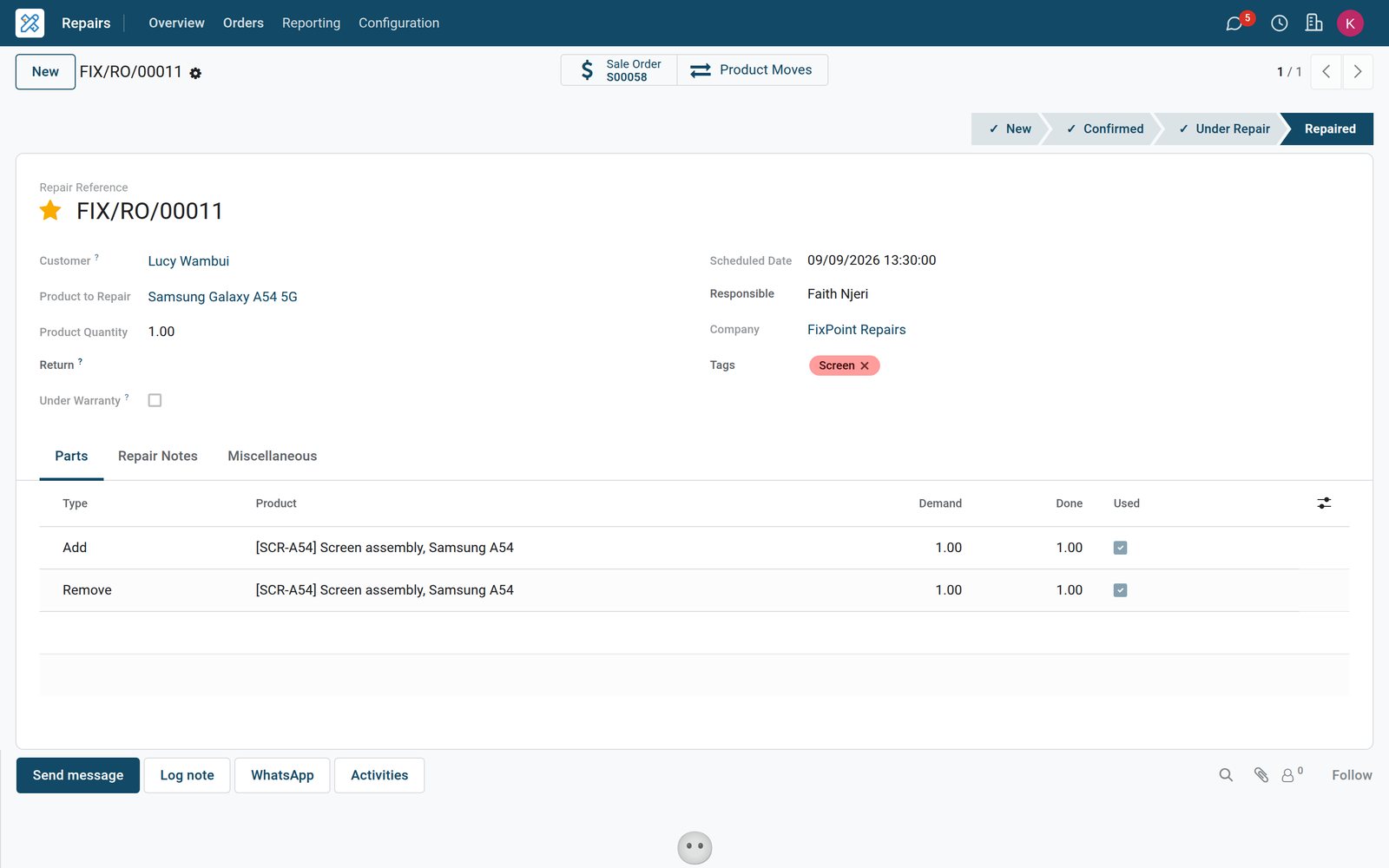The image size is (1389, 868).
Task: Open FixPoint Repairs company link
Action: click(856, 330)
